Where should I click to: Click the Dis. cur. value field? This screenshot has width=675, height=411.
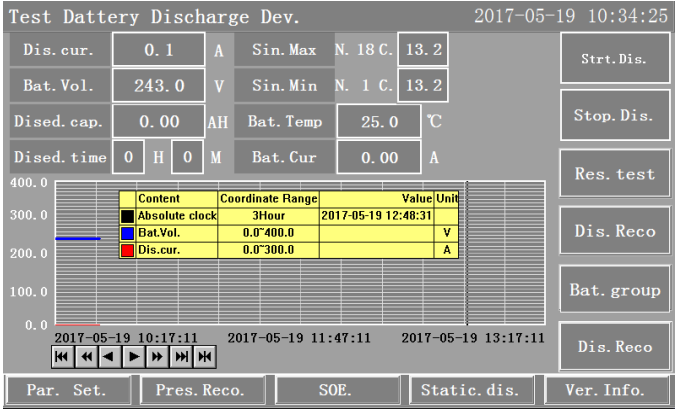click(158, 48)
